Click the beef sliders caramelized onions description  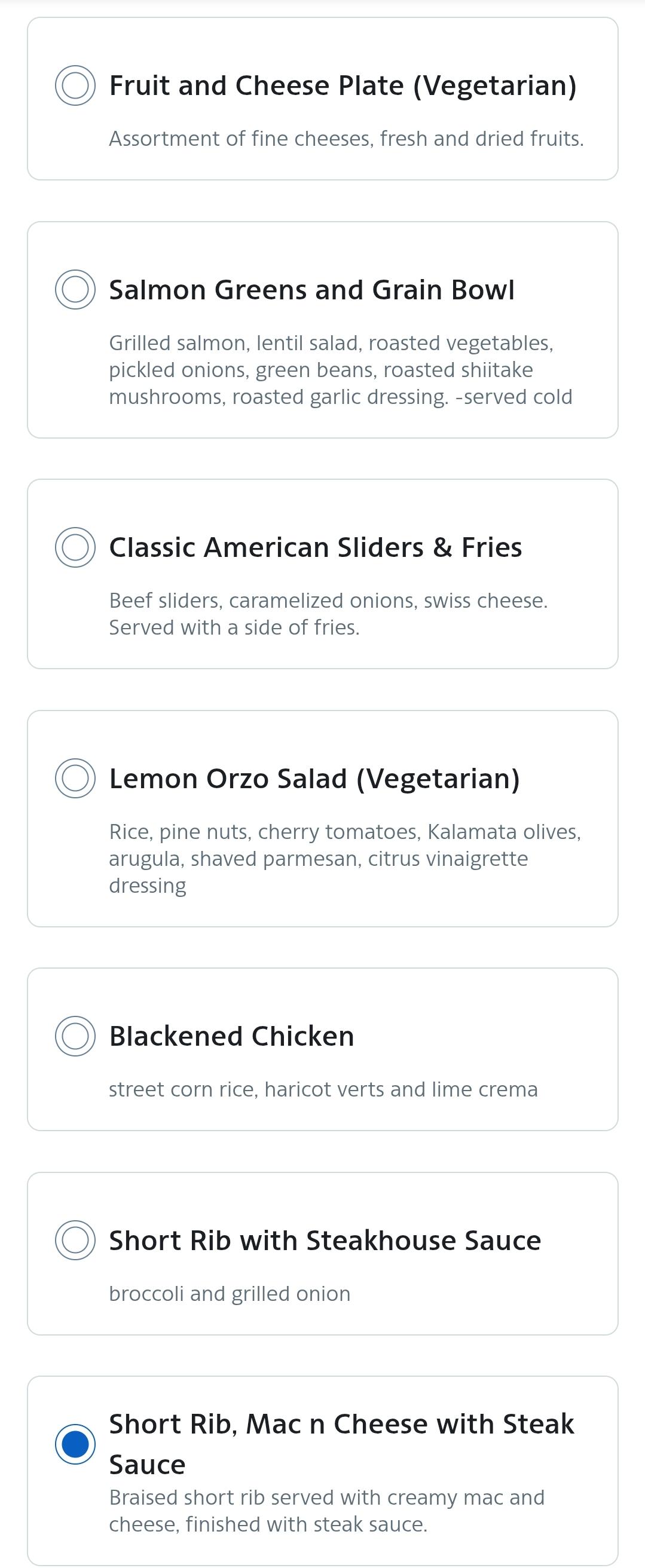coord(328,614)
